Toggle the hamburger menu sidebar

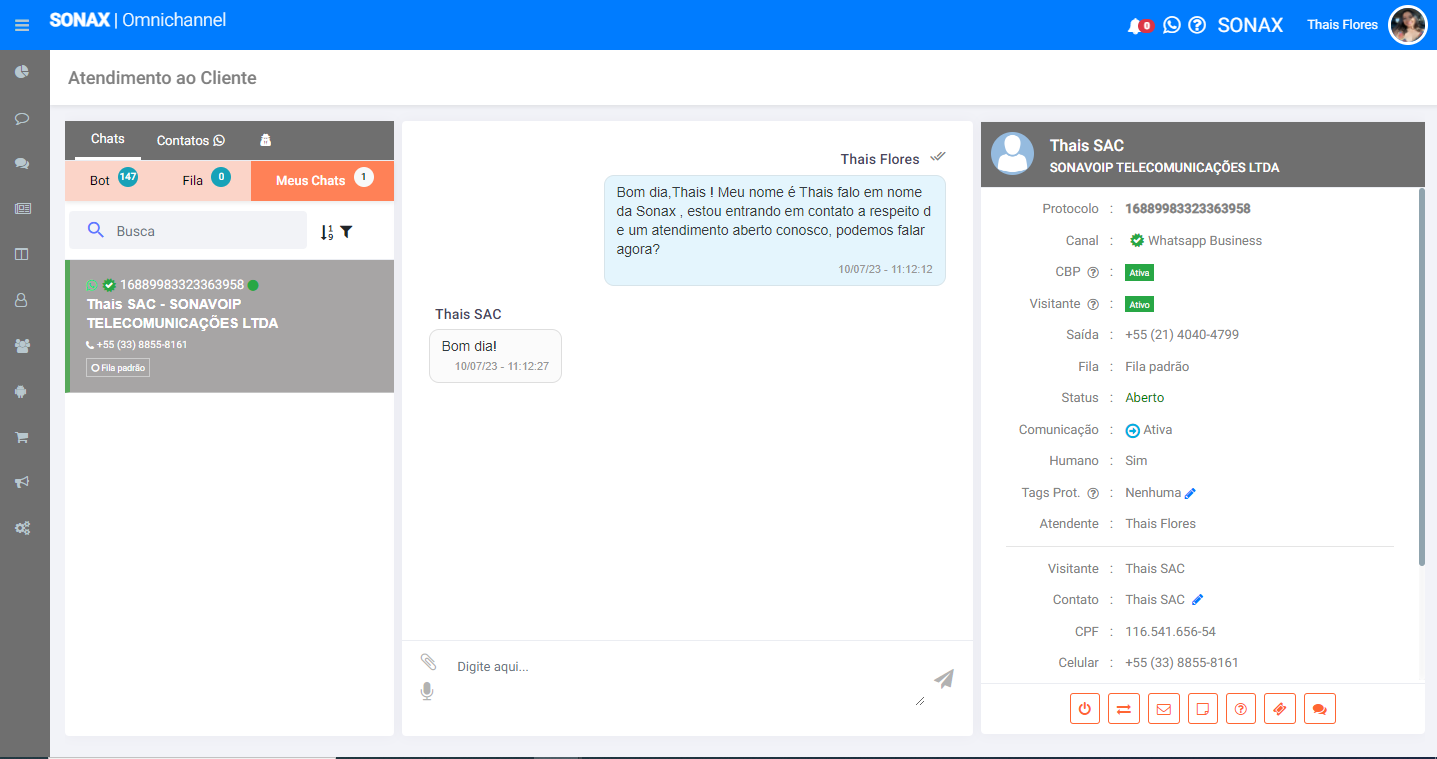coord(22,25)
